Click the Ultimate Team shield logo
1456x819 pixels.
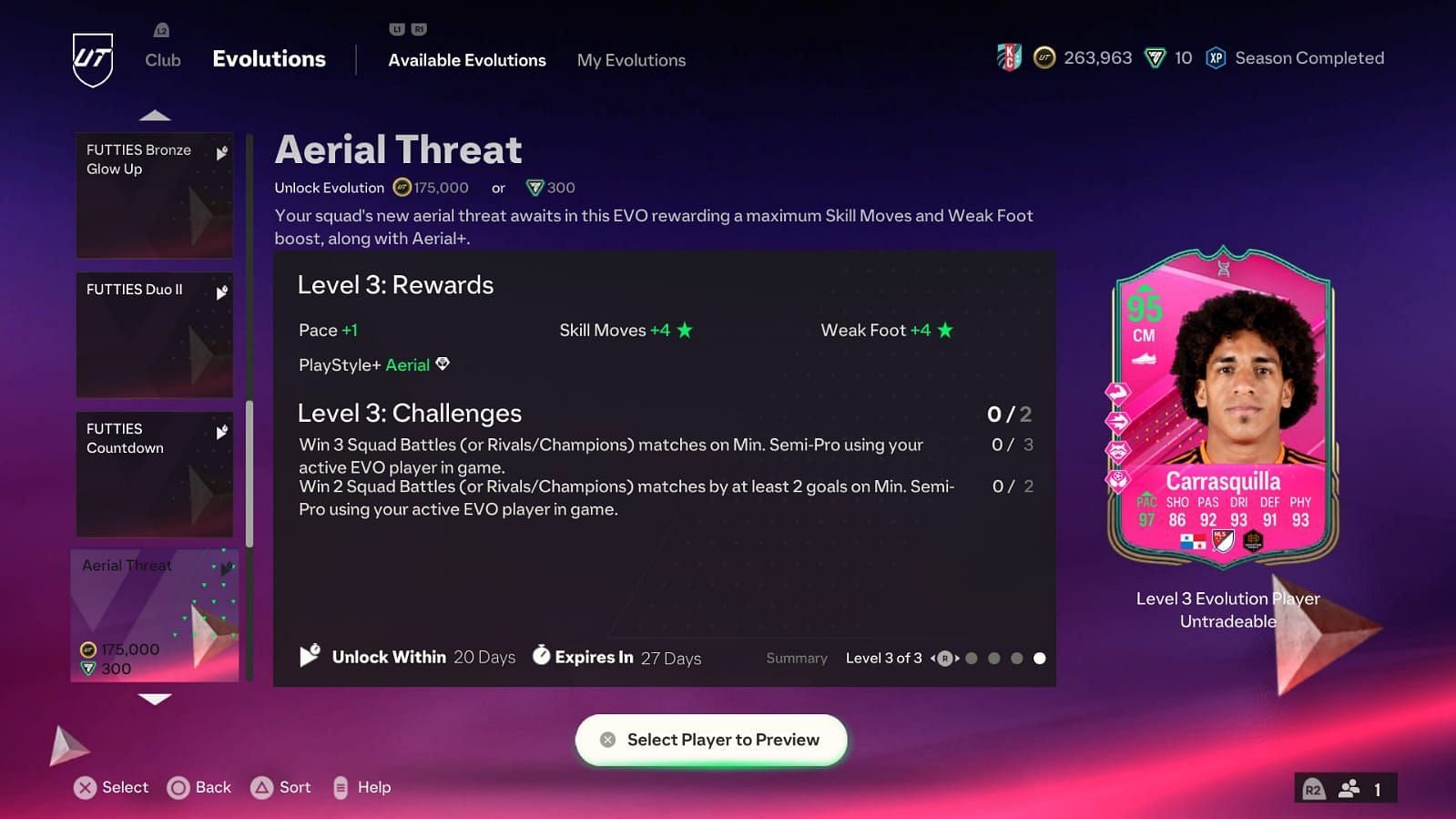click(x=93, y=60)
